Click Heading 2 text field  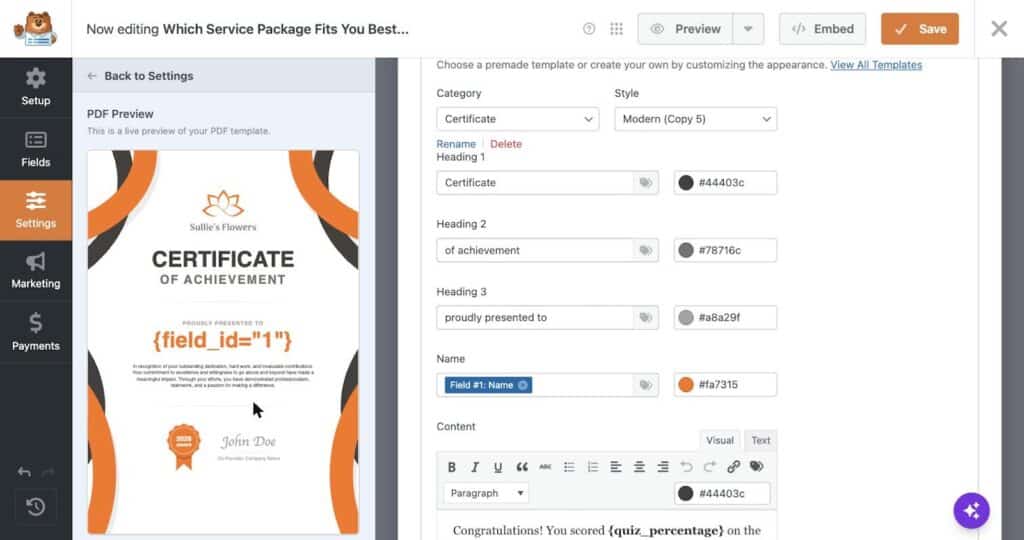click(x=536, y=250)
